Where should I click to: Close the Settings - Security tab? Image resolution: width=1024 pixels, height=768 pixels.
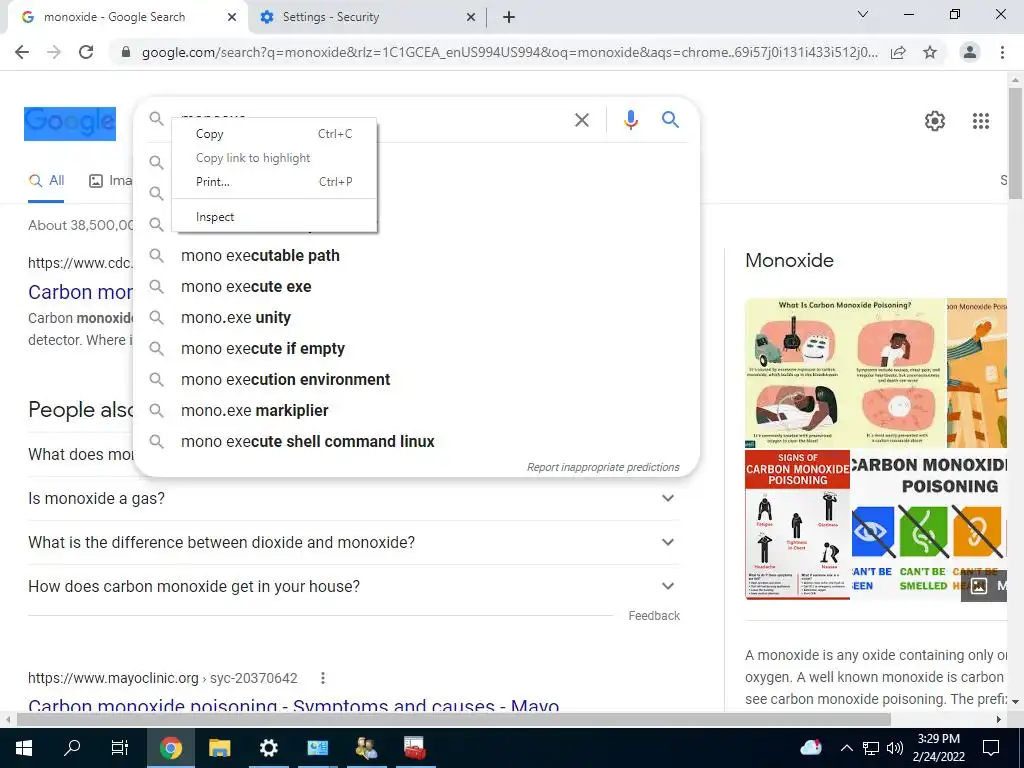(471, 18)
